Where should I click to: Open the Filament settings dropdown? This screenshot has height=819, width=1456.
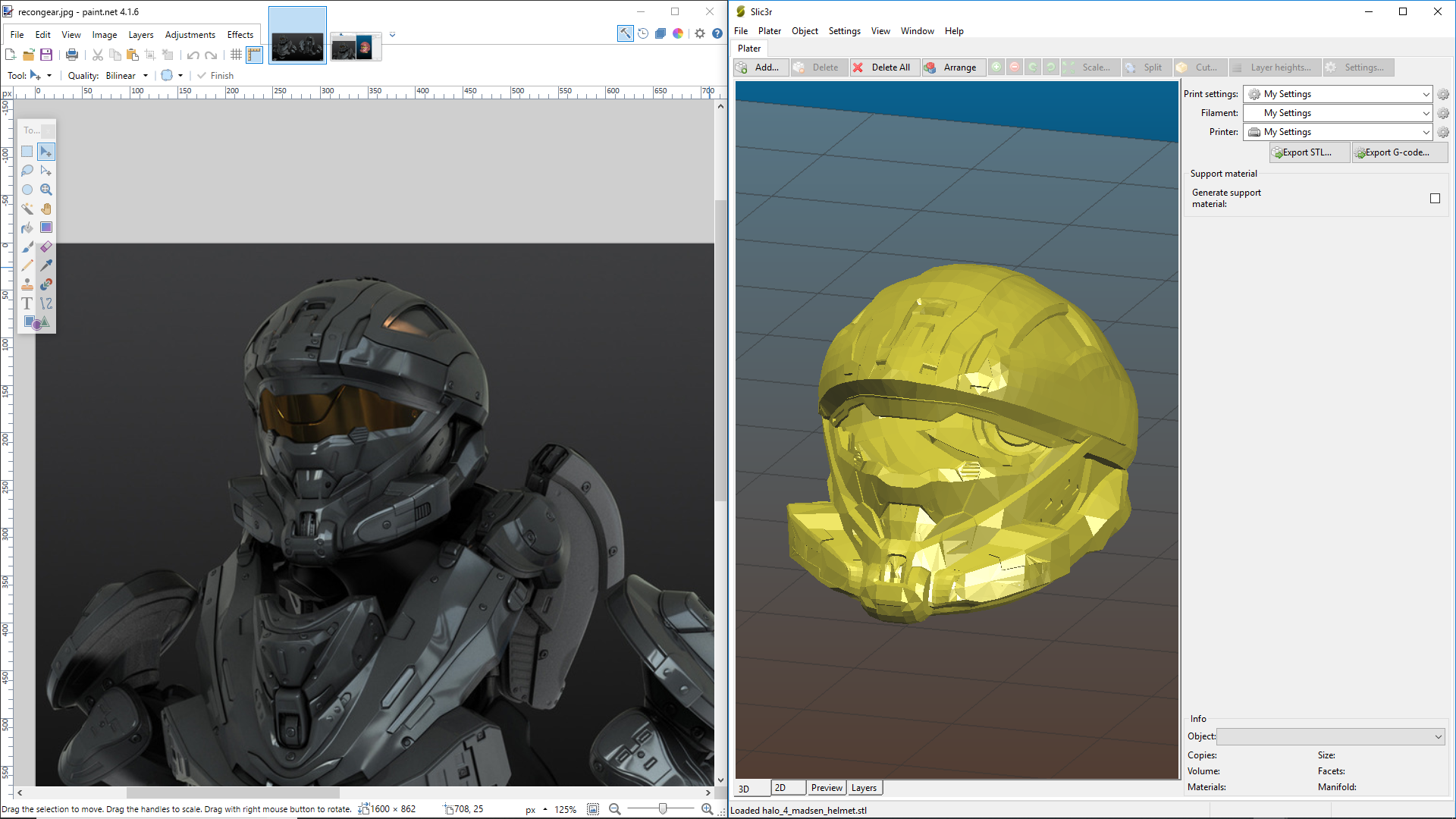pyautogui.click(x=1338, y=113)
